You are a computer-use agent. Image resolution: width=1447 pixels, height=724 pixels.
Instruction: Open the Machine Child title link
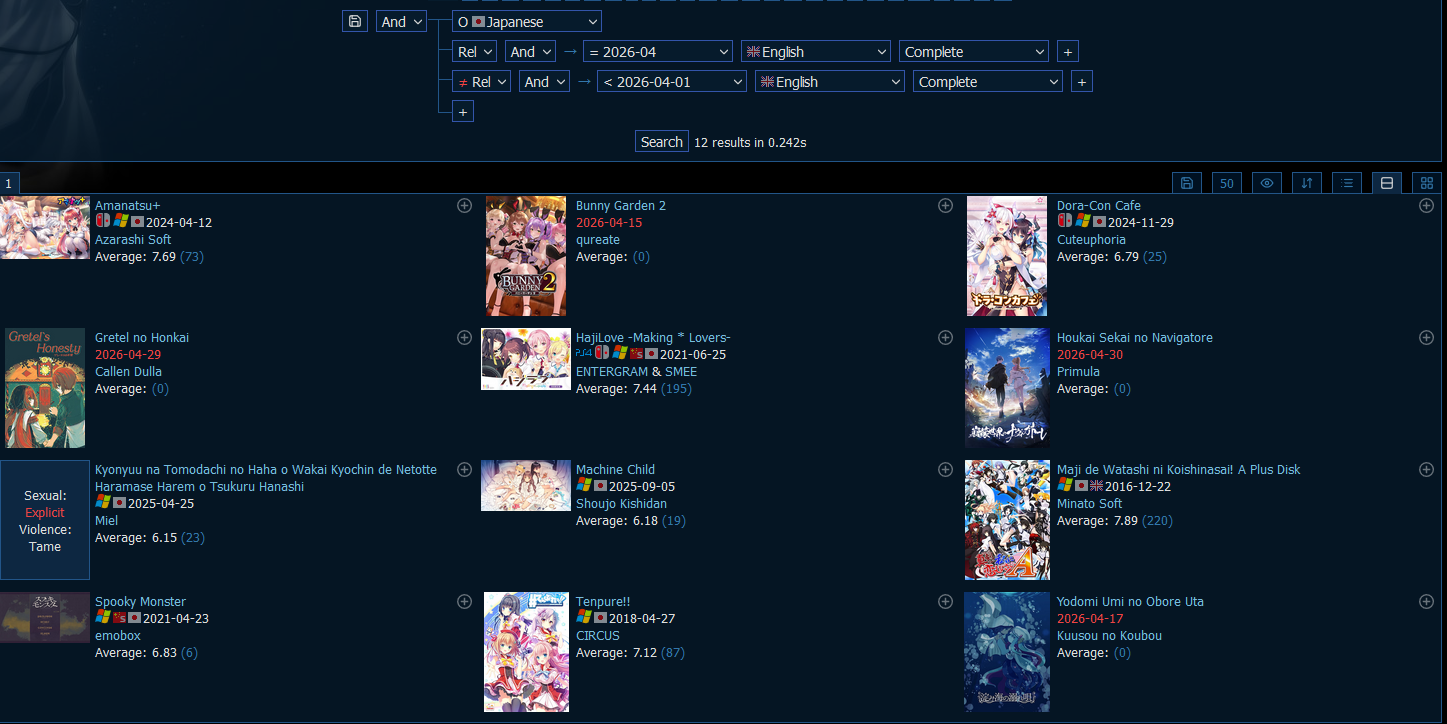pos(615,469)
